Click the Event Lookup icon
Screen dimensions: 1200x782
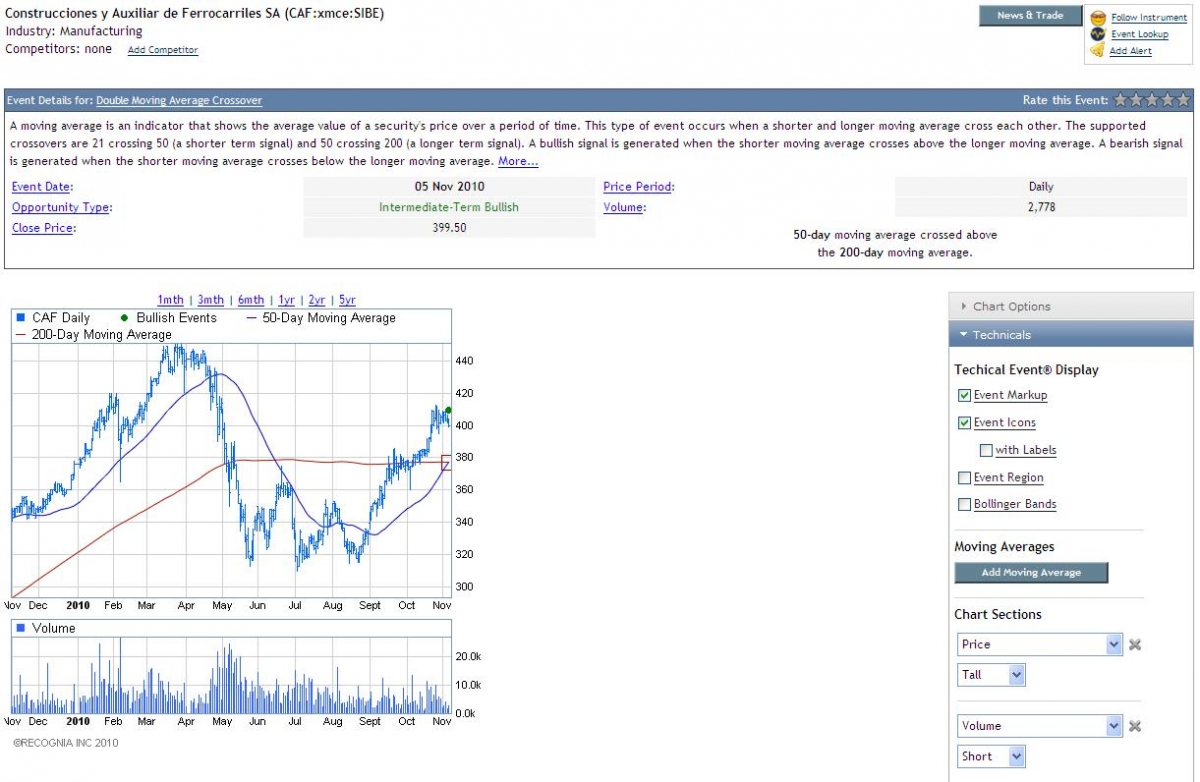[1098, 34]
